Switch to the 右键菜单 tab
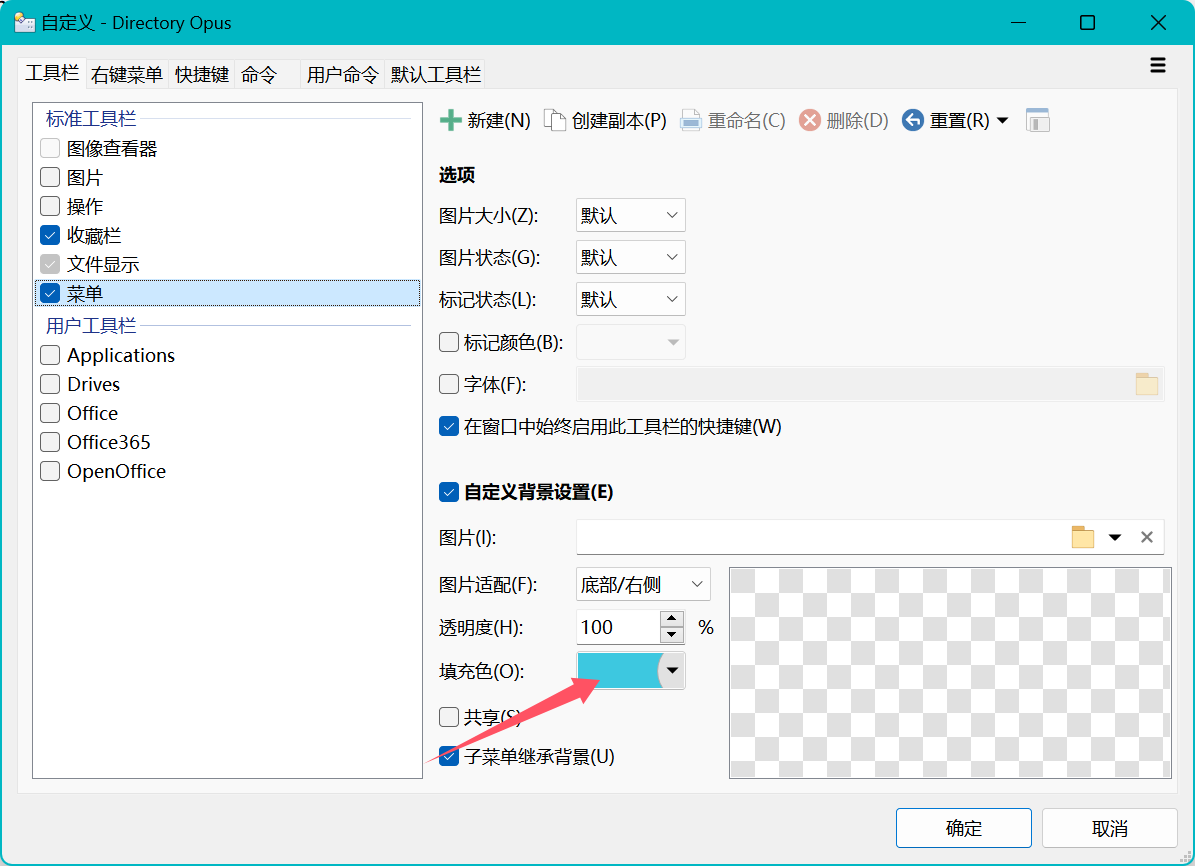The height and width of the screenshot is (866, 1195). (127, 75)
